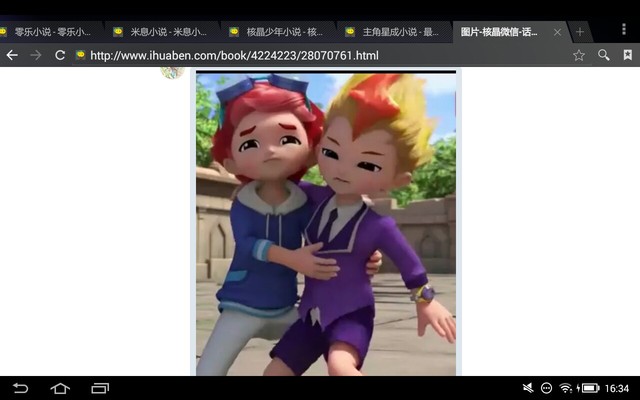Bookmark this page with the star icon
The image size is (640, 400).
(x=579, y=55)
